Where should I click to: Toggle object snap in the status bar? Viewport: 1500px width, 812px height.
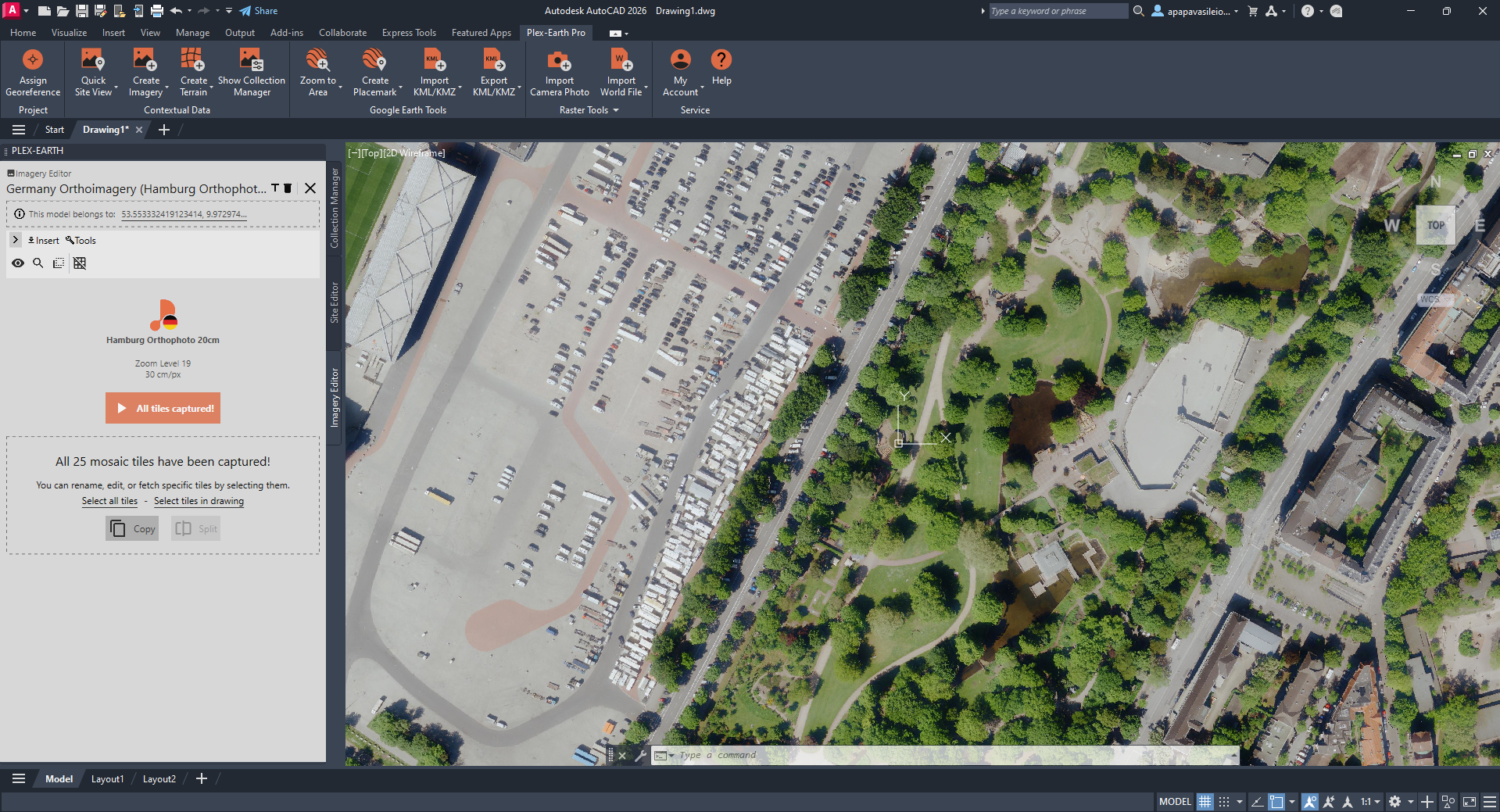(x=1310, y=802)
